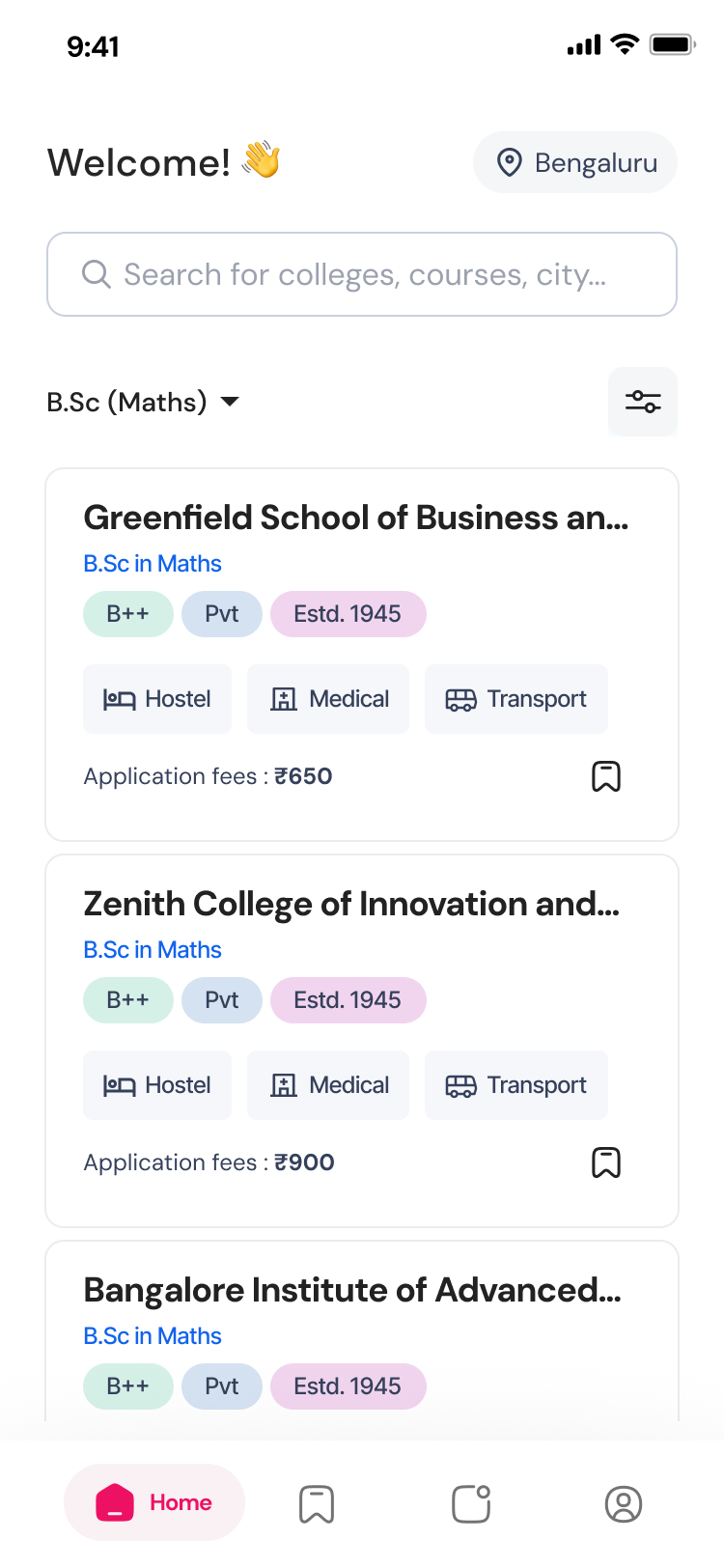The height and width of the screenshot is (1568, 724).
Task: Tap the search magnifier icon
Action: tap(96, 274)
